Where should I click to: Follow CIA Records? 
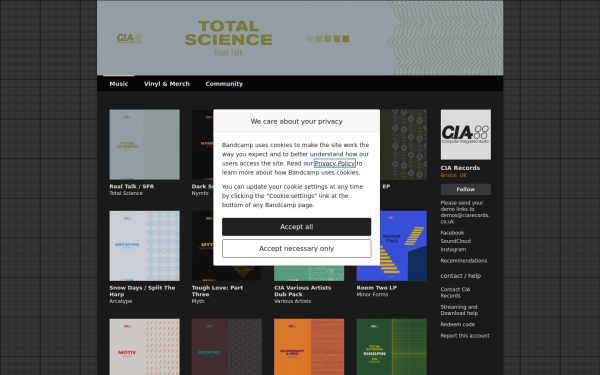coord(465,189)
